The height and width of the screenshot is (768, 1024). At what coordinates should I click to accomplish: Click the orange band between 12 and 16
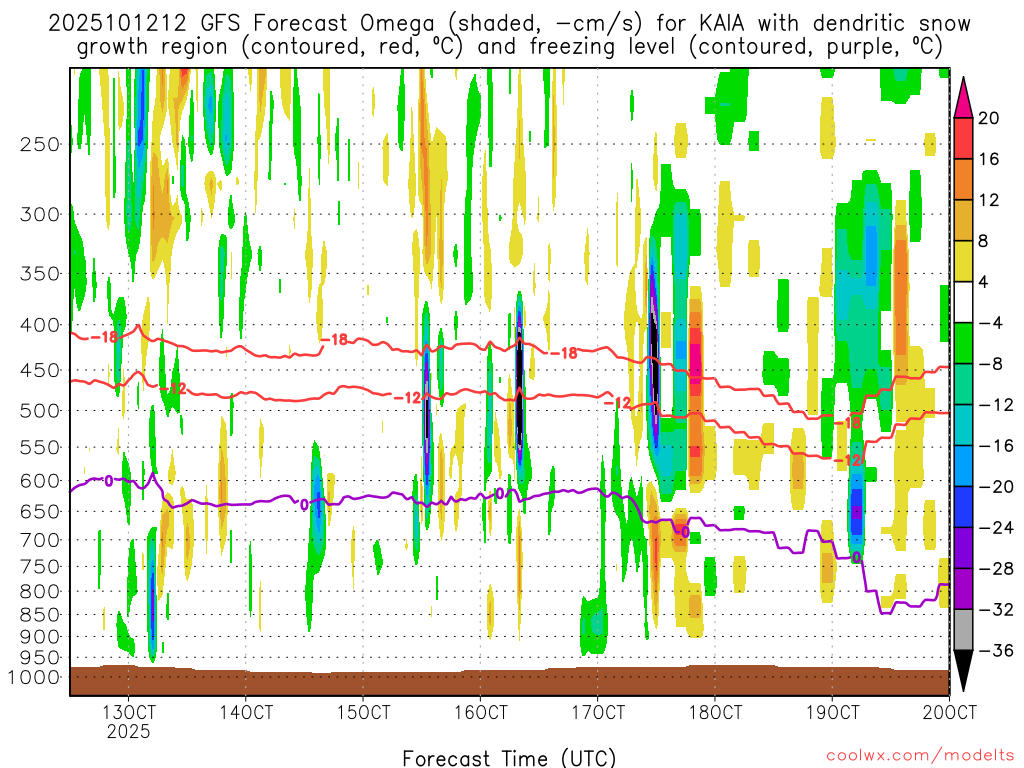point(963,179)
